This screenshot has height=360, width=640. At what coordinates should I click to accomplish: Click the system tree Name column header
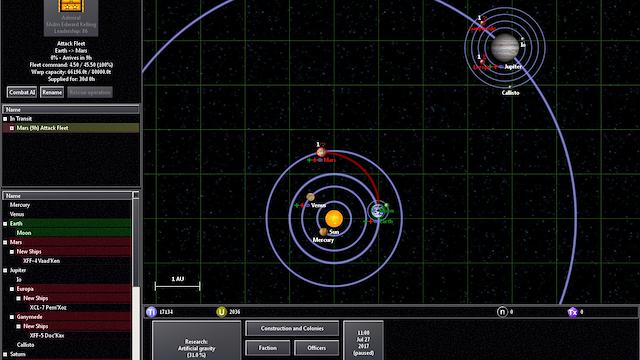pyautogui.click(x=68, y=196)
